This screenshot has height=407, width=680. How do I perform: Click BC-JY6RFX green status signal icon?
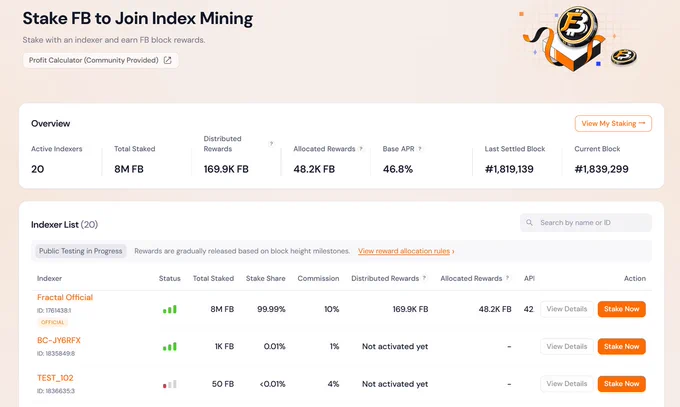click(x=170, y=347)
